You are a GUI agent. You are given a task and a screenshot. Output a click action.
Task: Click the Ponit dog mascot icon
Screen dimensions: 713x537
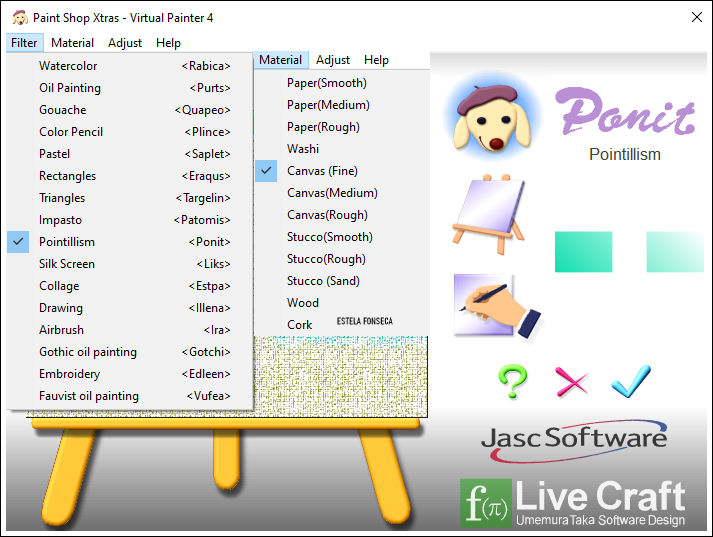click(493, 118)
